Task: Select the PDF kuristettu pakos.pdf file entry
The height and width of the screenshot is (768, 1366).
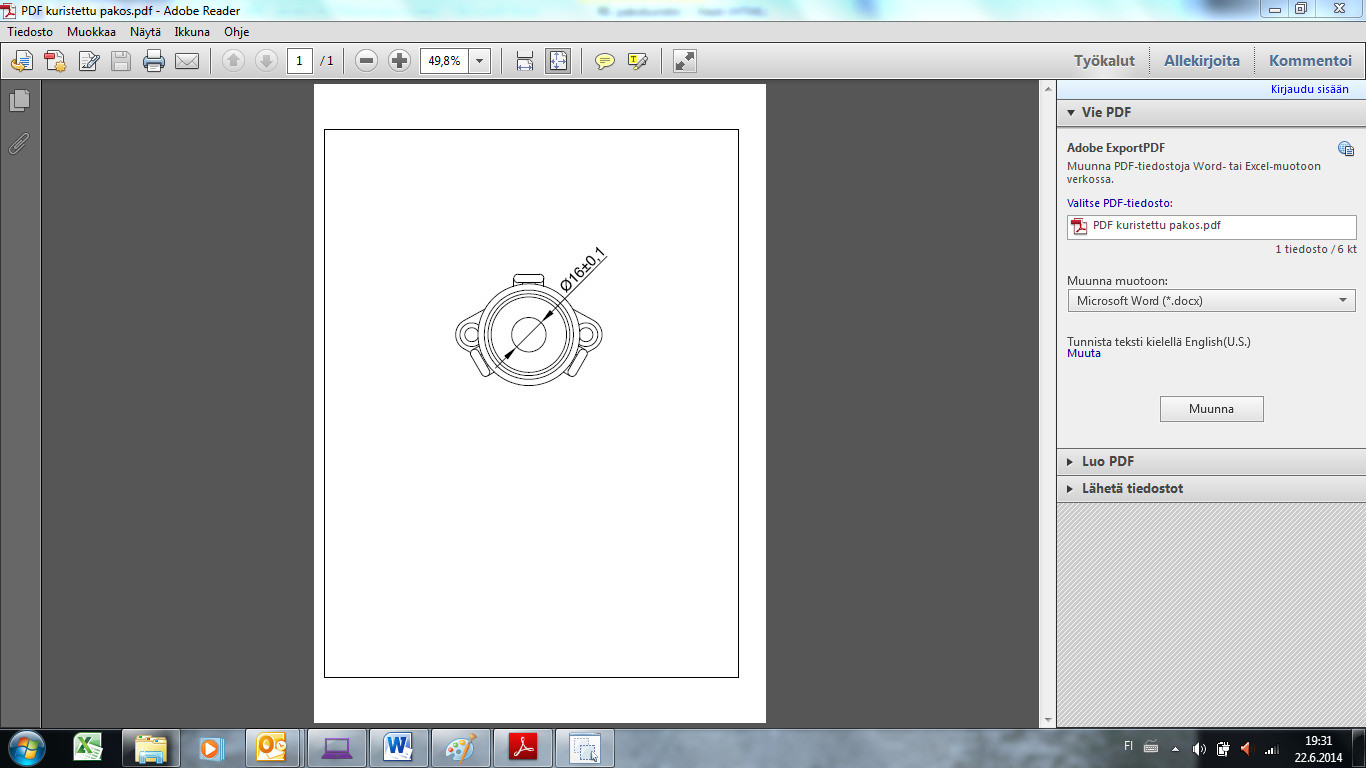Action: (1211, 227)
